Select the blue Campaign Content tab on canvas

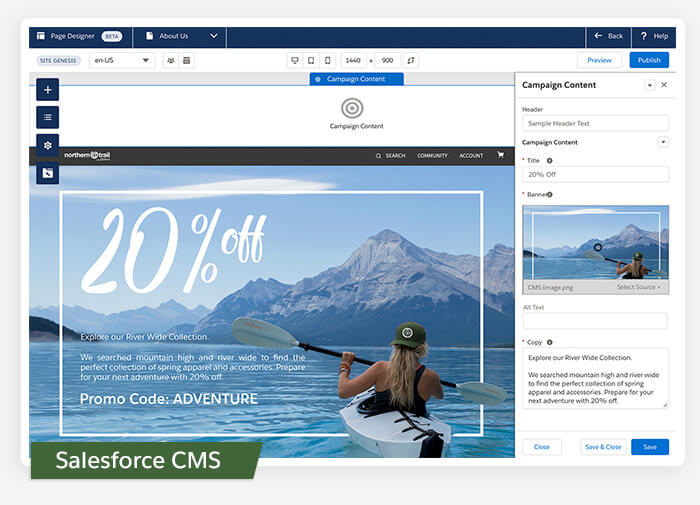[357, 79]
